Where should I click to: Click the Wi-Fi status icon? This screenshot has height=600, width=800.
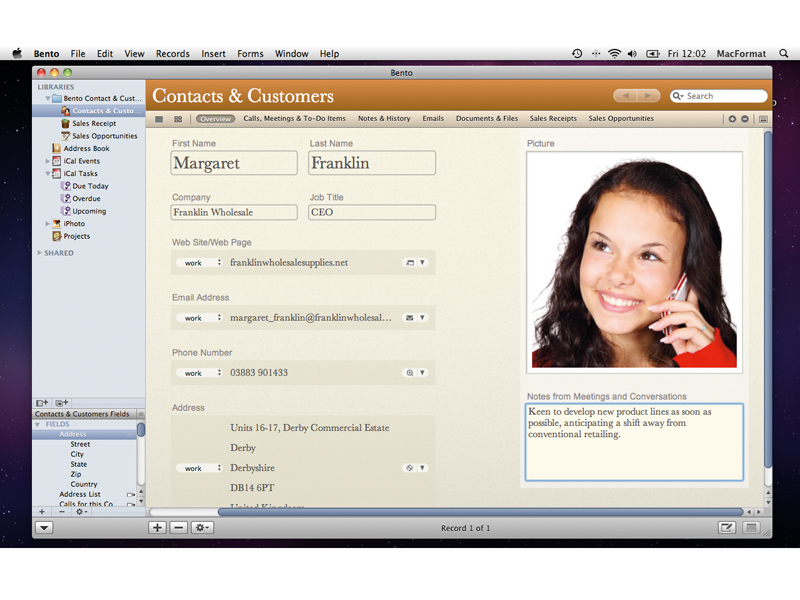pyautogui.click(x=615, y=54)
